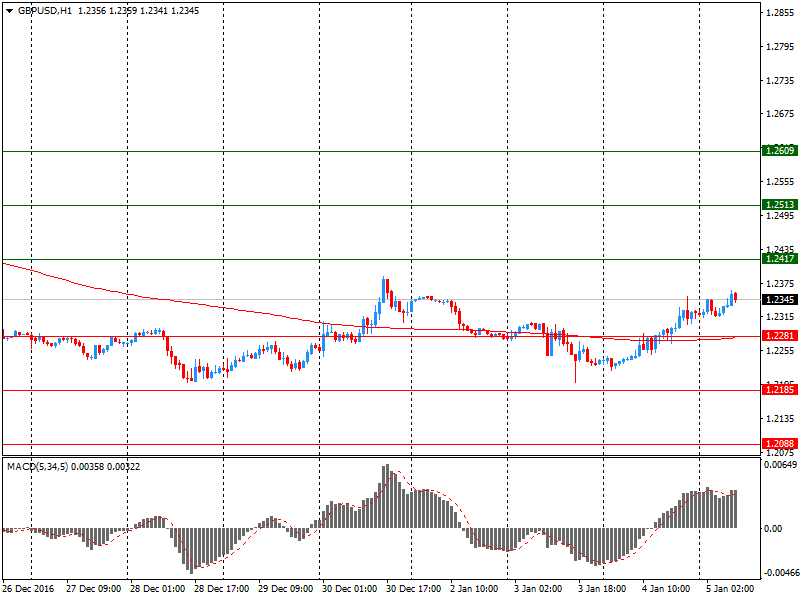
Task: Click the 27 Dec 09:00 time label
Action: click(x=93, y=589)
